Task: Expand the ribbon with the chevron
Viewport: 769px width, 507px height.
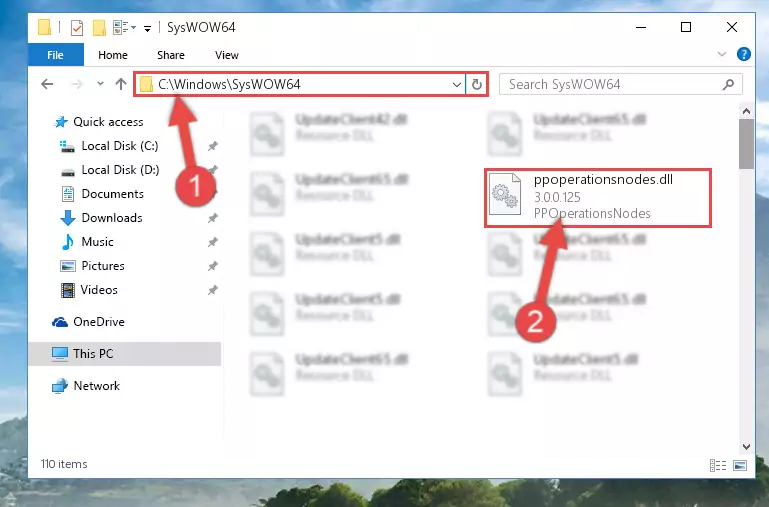Action: point(722,54)
